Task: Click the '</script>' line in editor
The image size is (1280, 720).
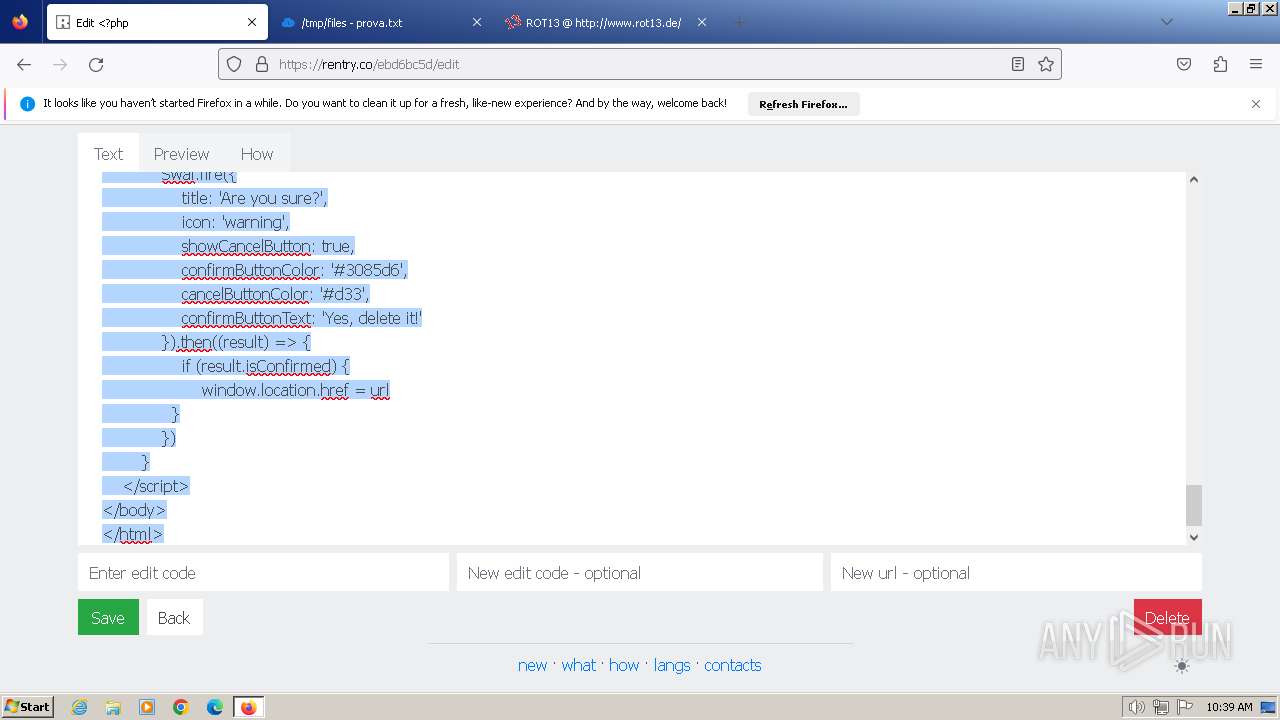Action: point(156,486)
